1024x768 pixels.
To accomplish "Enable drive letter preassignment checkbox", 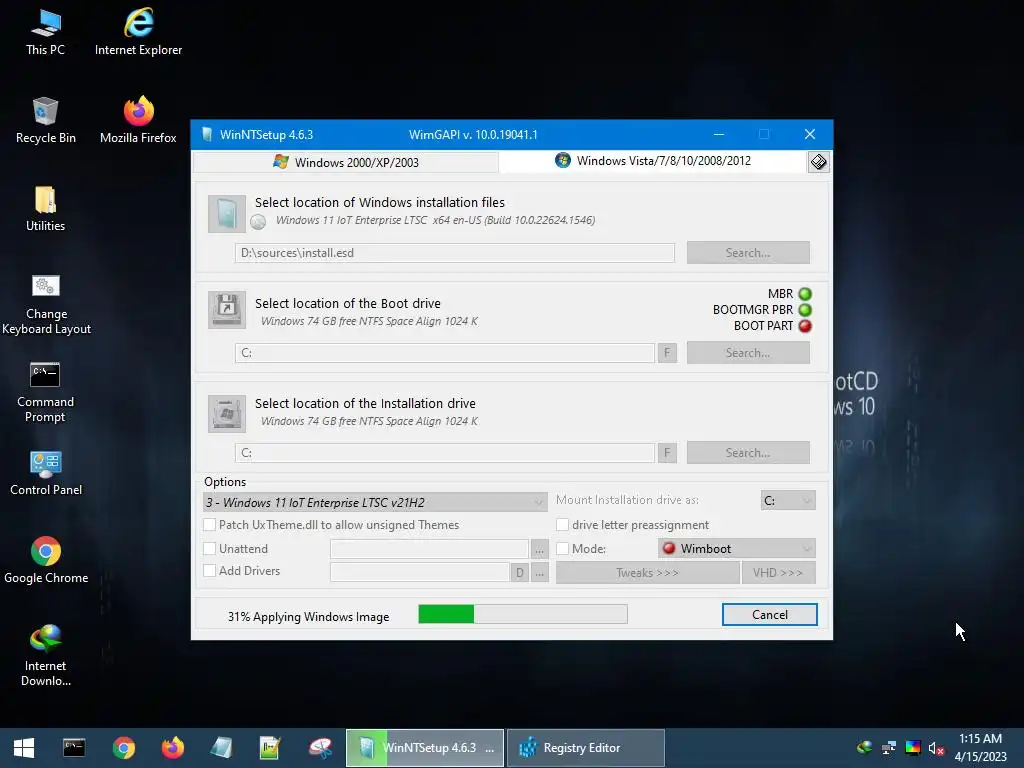I will click(562, 524).
